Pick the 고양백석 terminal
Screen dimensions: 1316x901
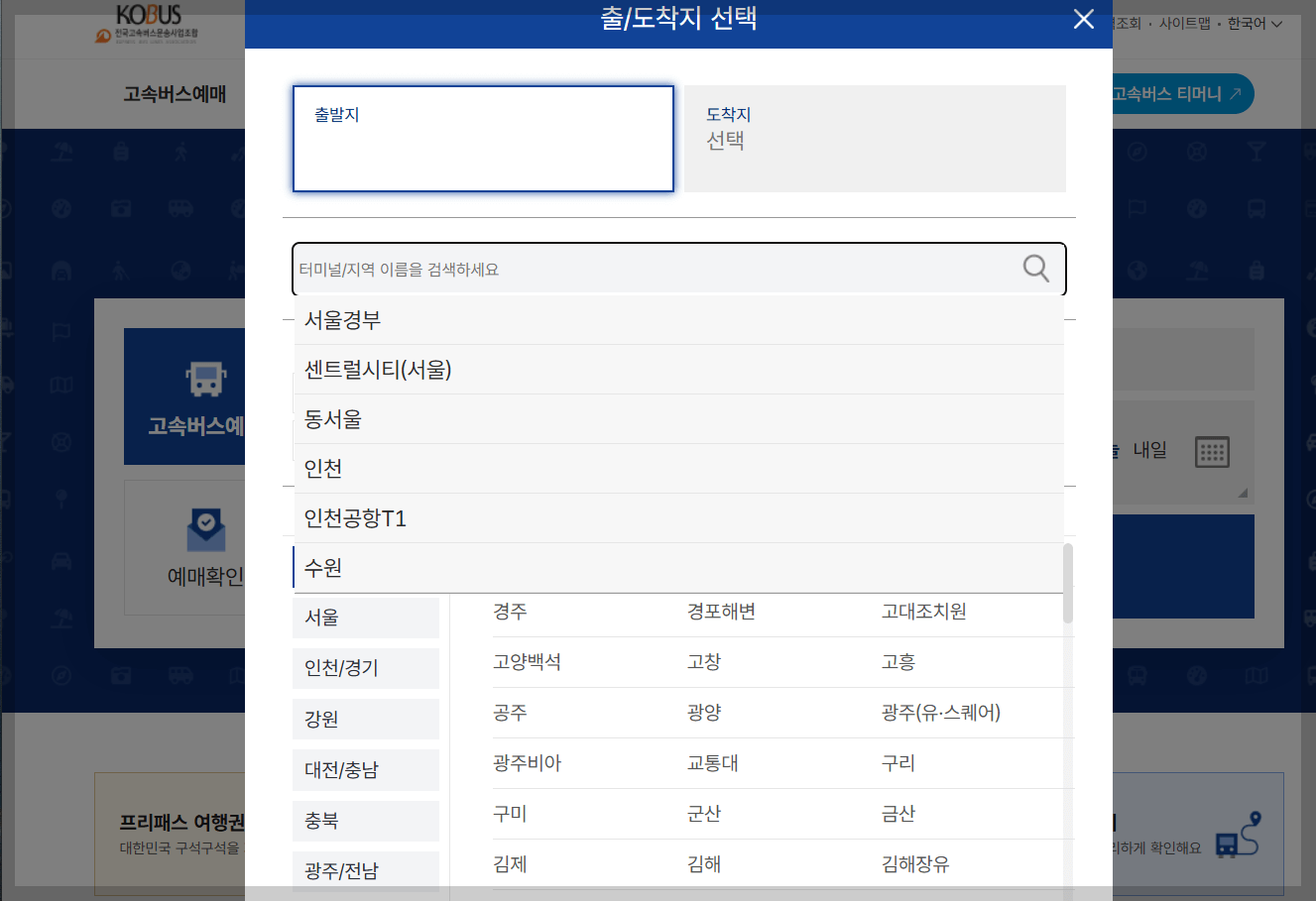coord(527,662)
